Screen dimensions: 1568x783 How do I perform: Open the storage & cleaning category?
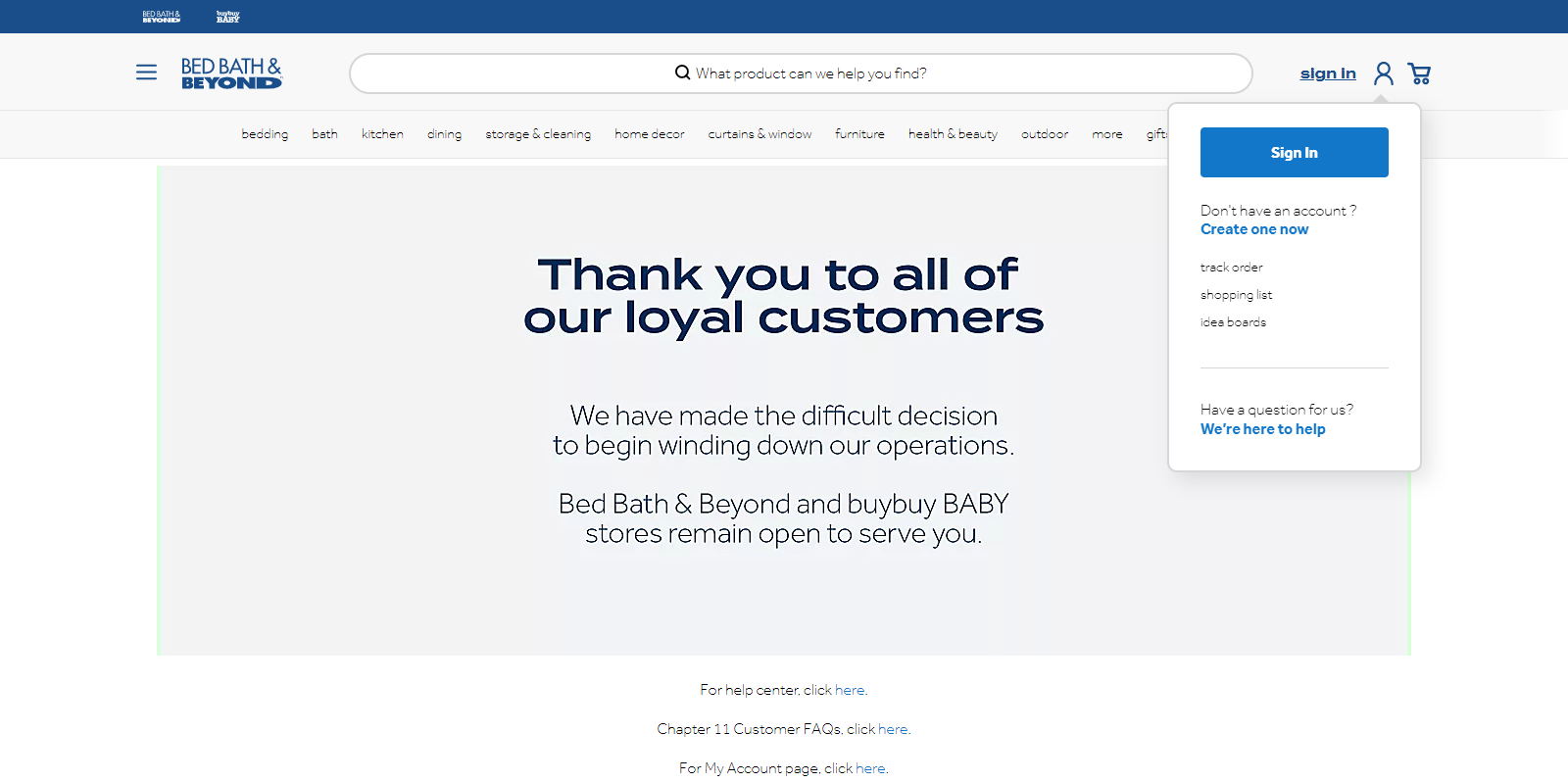[538, 134]
